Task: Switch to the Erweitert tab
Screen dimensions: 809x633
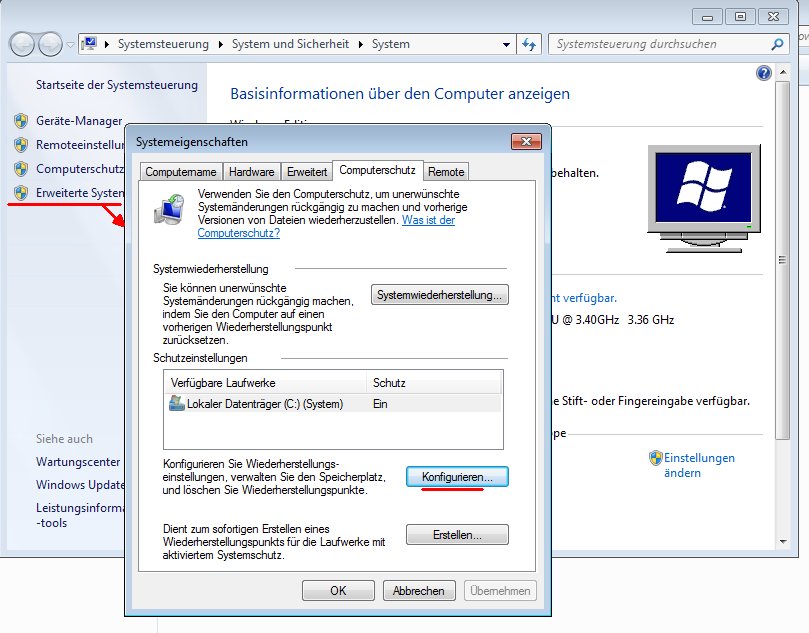Action: coord(307,172)
